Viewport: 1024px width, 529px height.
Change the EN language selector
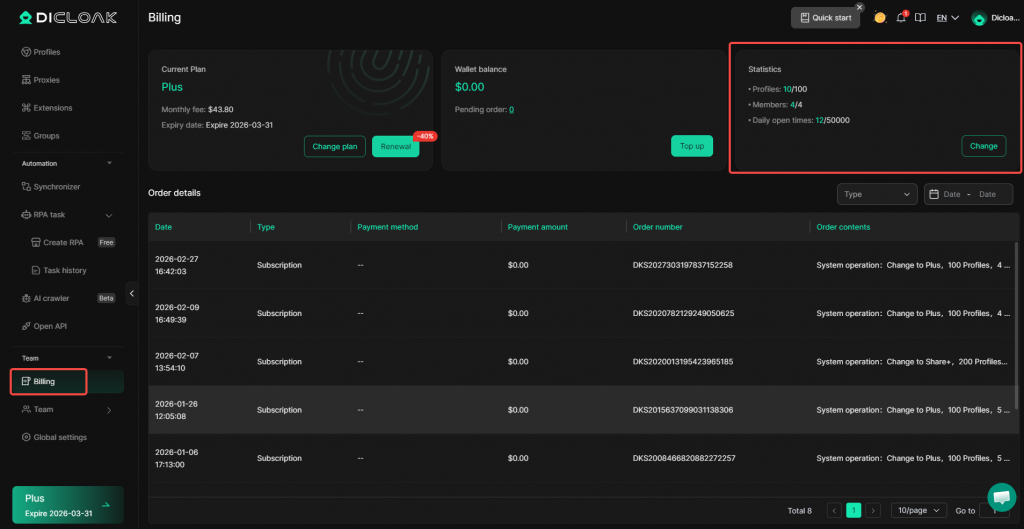tap(947, 18)
